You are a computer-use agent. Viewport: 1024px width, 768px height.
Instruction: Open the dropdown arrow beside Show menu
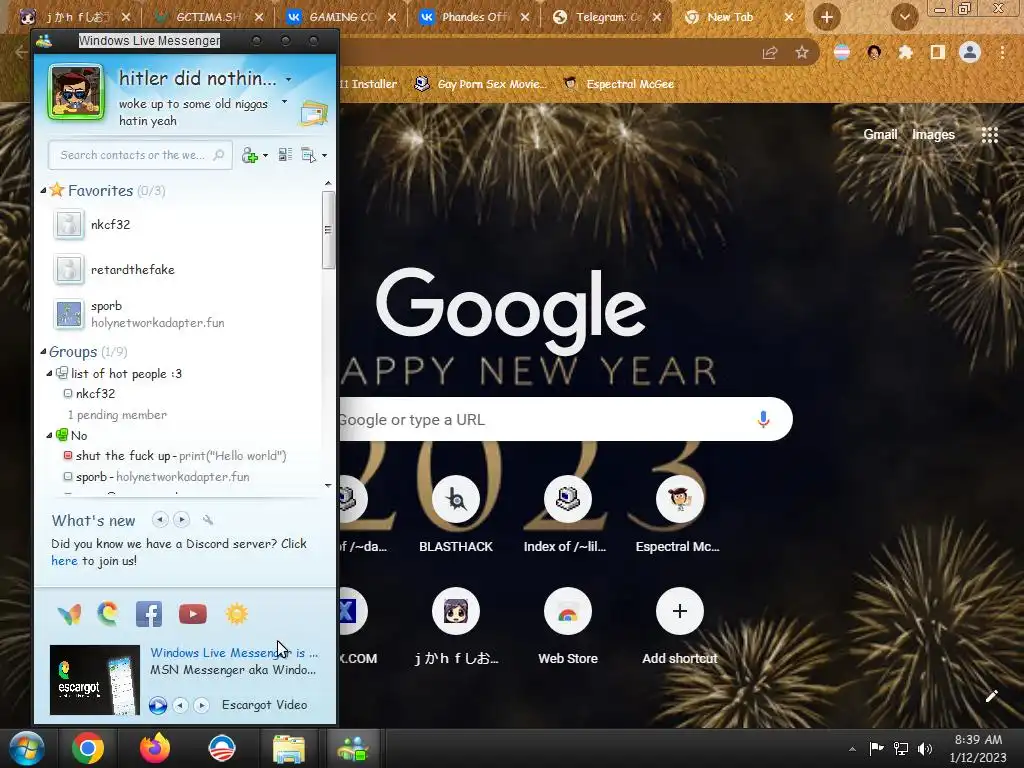325,156
